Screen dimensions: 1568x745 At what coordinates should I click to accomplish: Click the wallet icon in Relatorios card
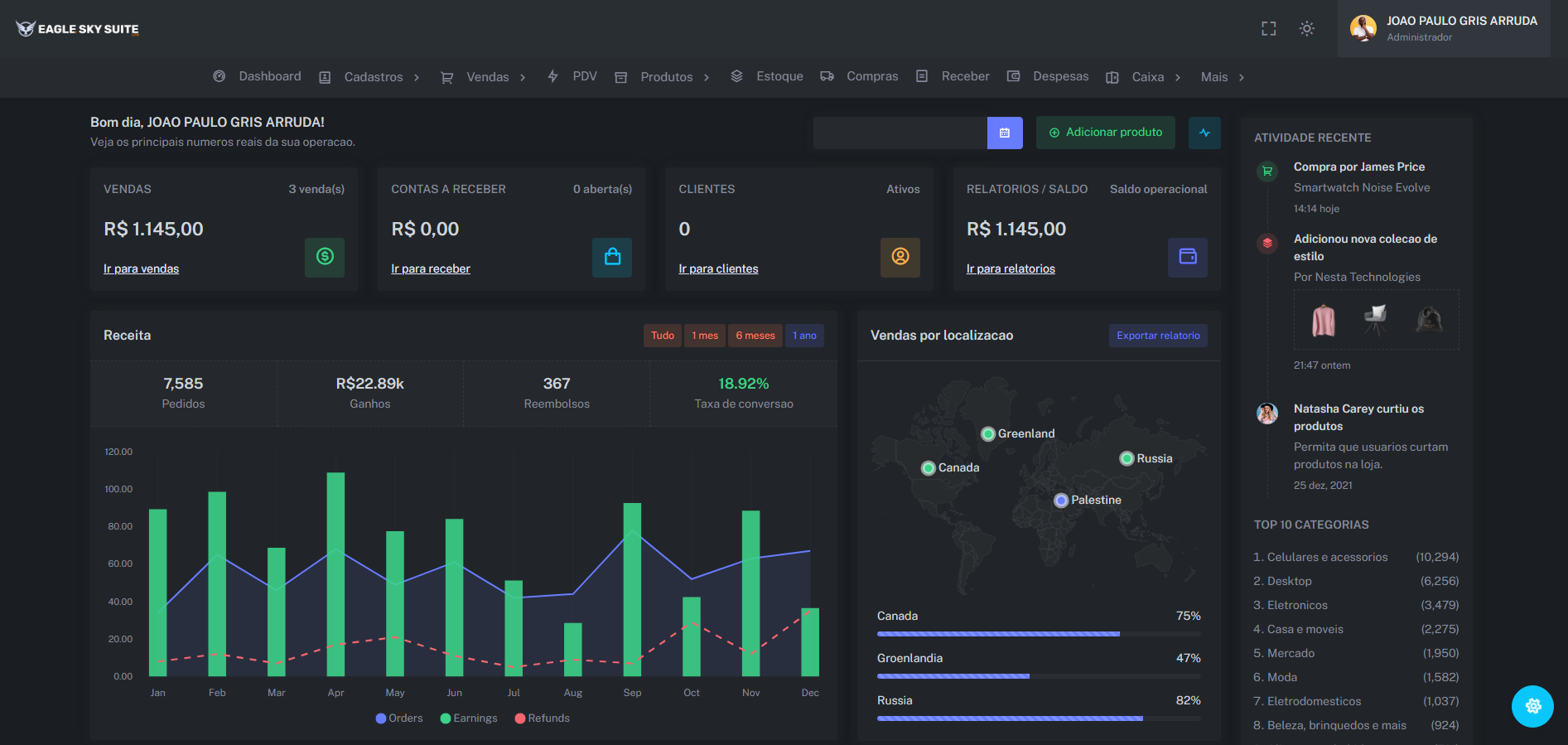(x=1188, y=257)
